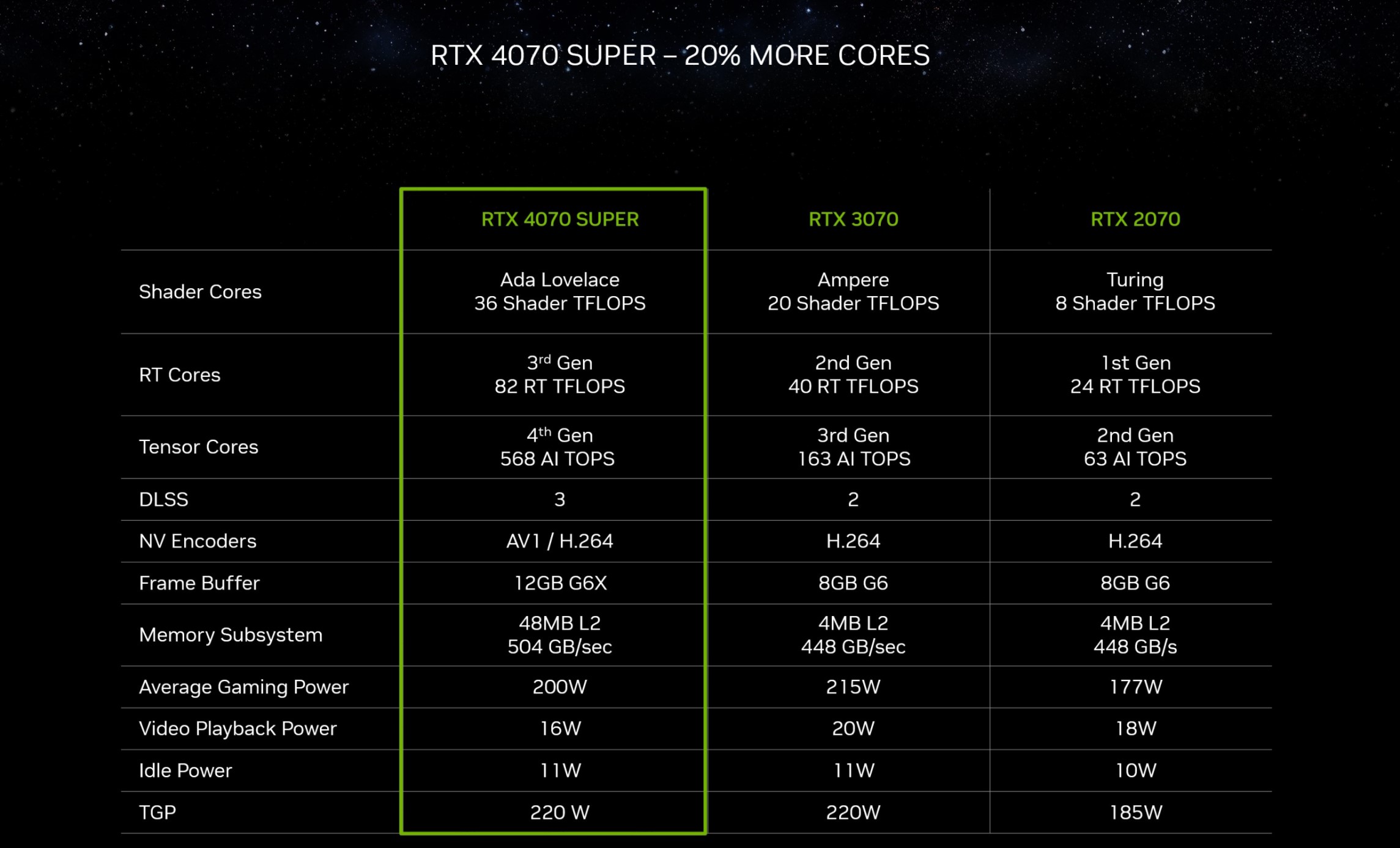Select the Frame Buffer row label
1400x848 pixels.
[x=199, y=583]
